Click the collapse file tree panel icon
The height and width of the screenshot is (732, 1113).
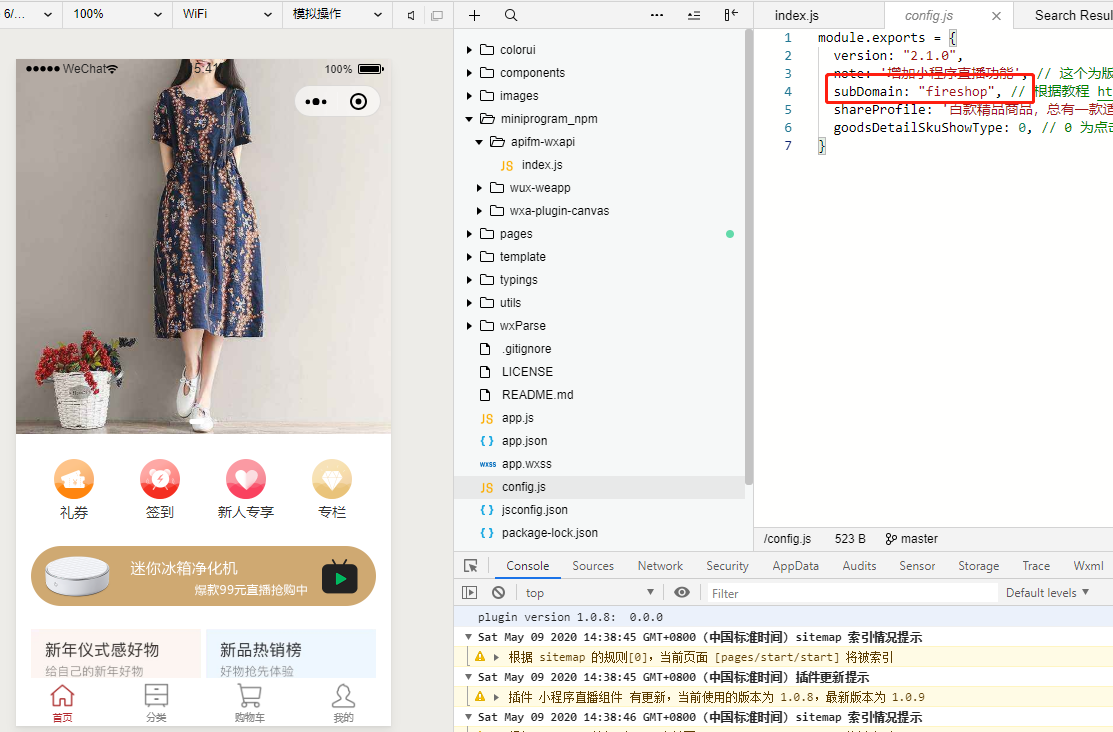click(x=730, y=15)
